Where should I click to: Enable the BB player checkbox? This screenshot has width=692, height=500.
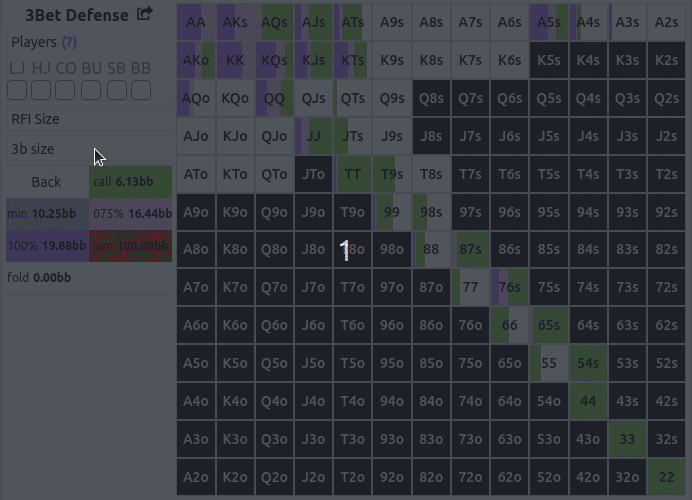pyautogui.click(x=141, y=91)
